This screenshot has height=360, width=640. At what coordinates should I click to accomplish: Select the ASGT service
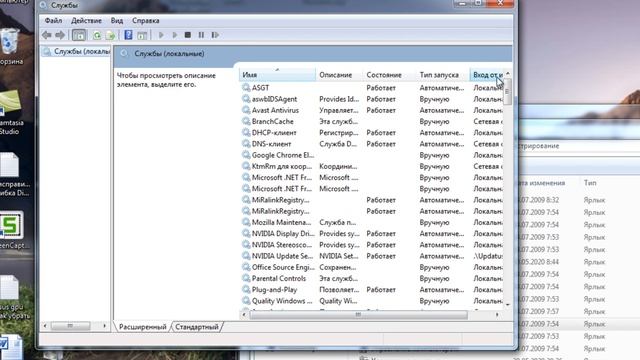coord(260,88)
